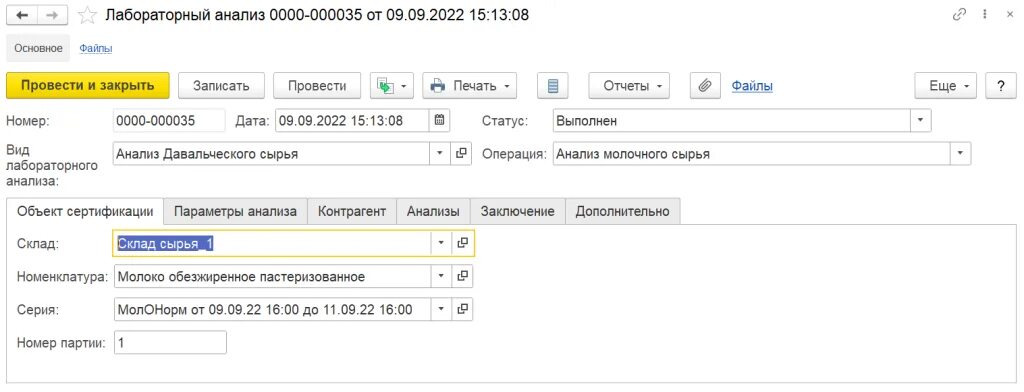Image resolution: width=1024 pixels, height=392 pixels.
Task: Open Файлы link beside the Основное section
Action: click(x=96, y=48)
